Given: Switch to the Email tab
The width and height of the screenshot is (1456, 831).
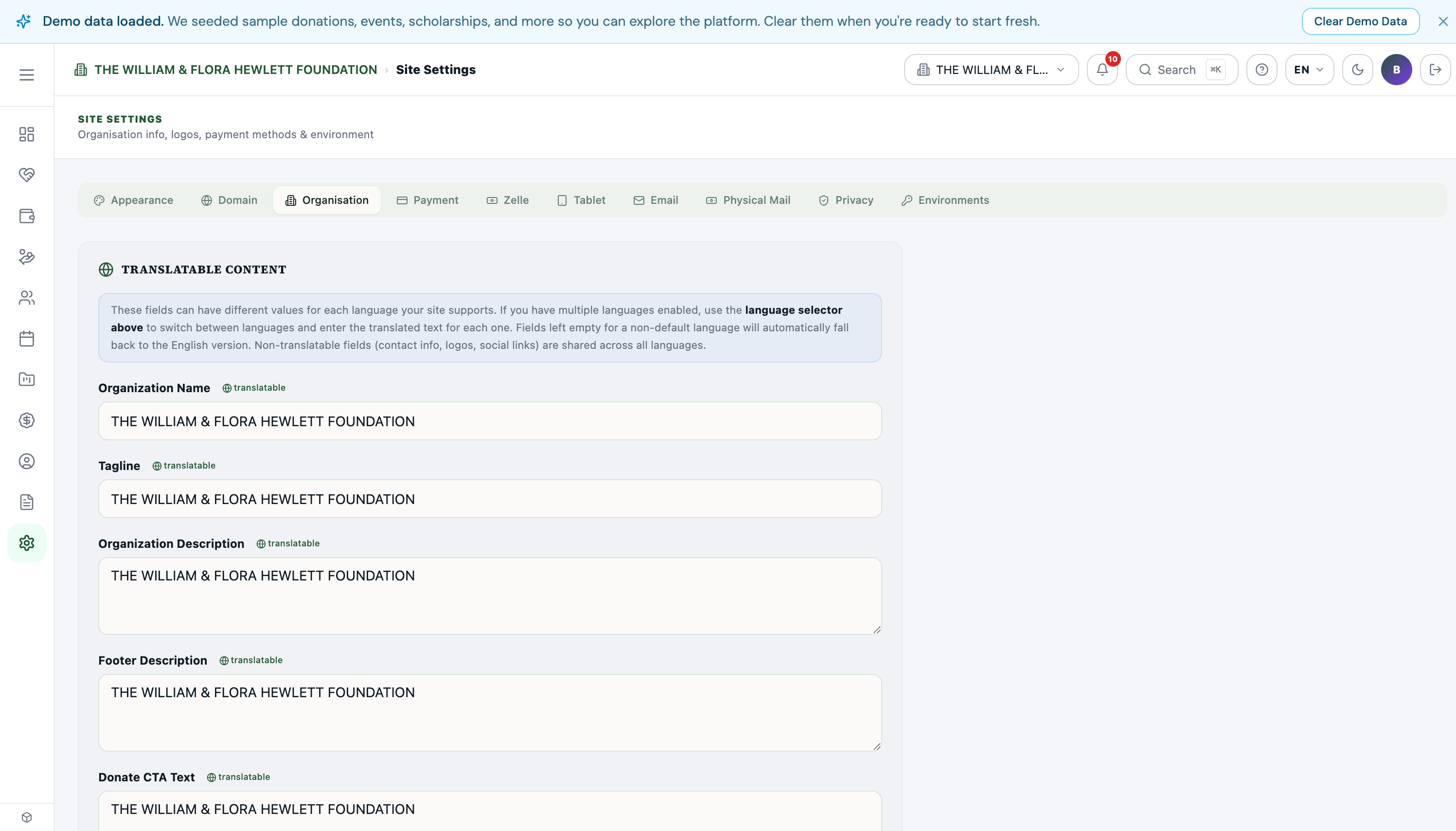Looking at the screenshot, I should click(x=656, y=200).
